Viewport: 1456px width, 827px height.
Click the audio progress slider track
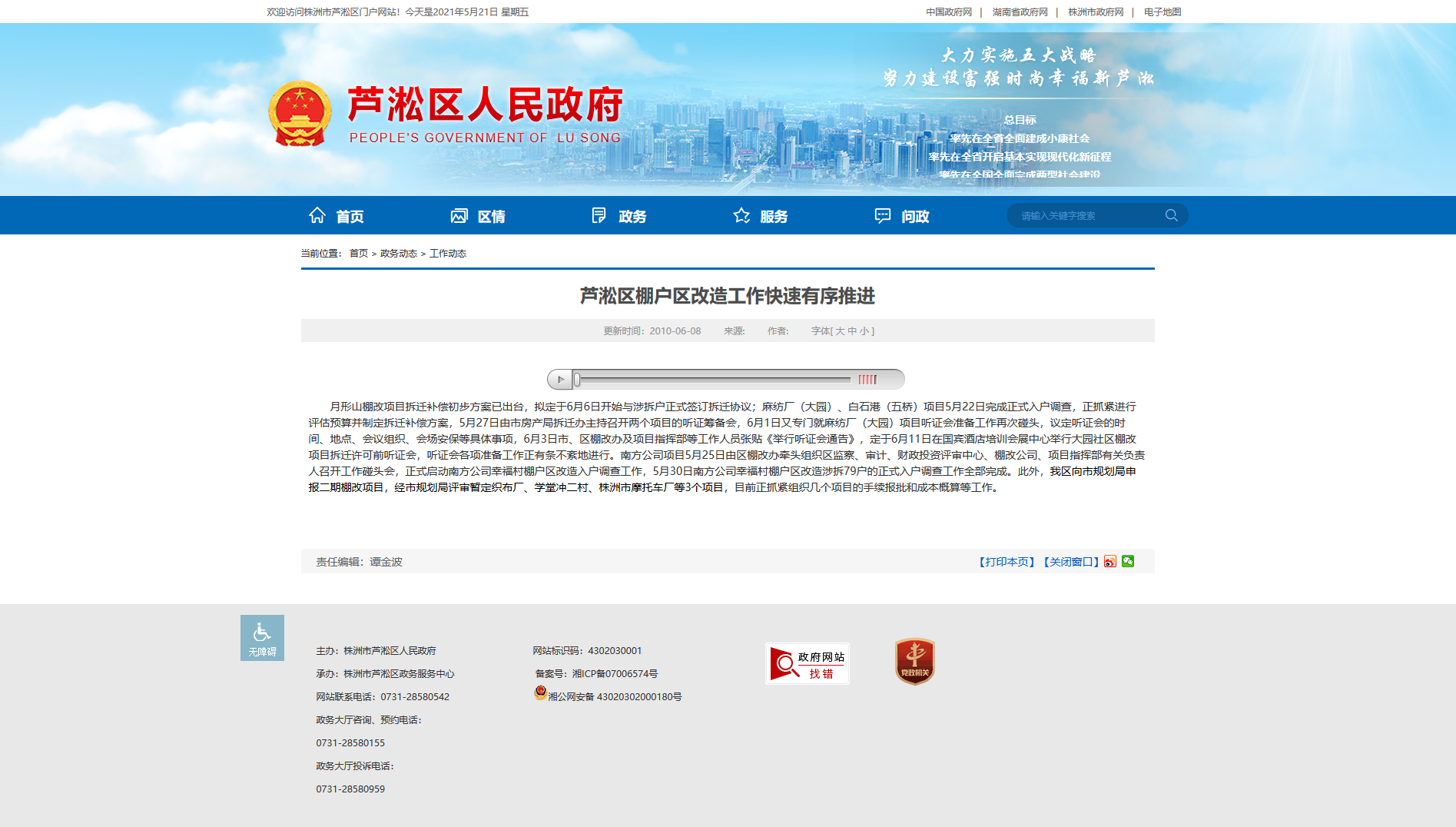[714, 379]
